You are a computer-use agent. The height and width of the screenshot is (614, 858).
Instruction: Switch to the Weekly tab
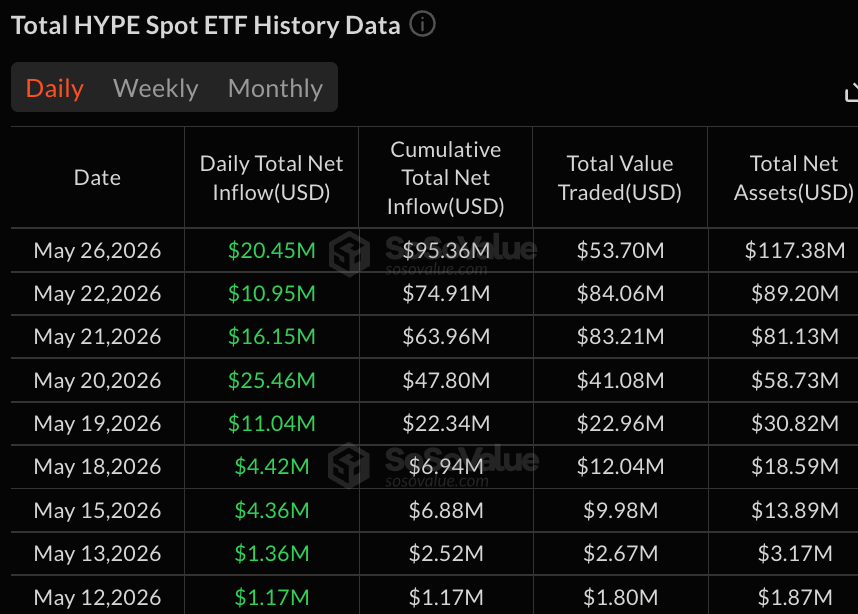(155, 88)
